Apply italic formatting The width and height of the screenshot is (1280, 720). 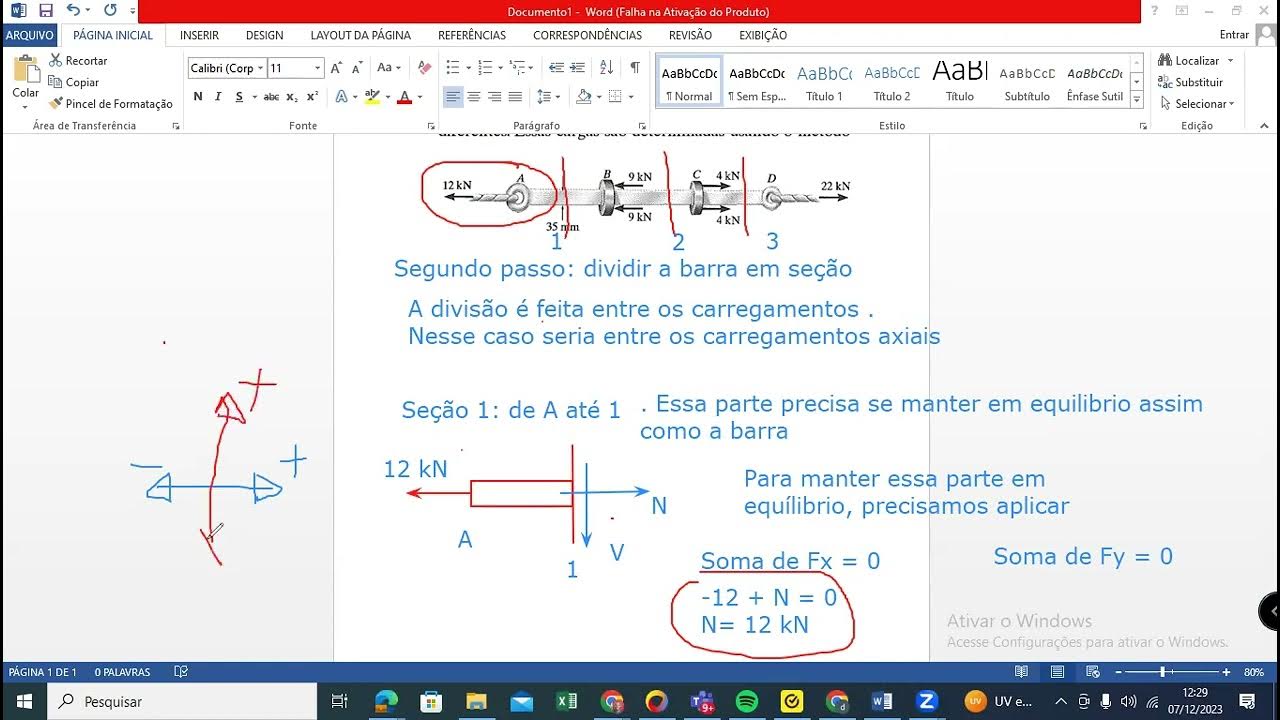click(218, 96)
